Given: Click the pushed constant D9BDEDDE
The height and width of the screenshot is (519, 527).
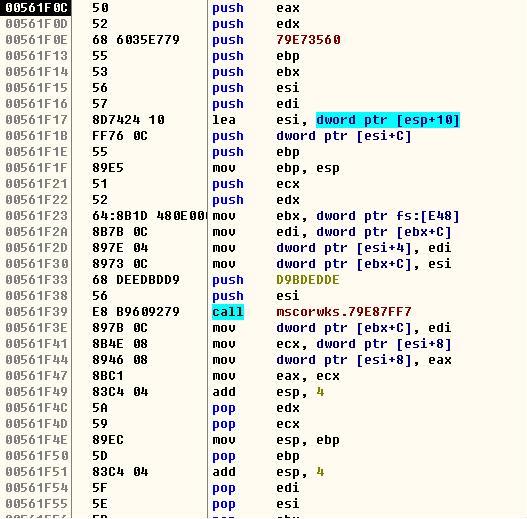Looking at the screenshot, I should pyautogui.click(x=308, y=280).
